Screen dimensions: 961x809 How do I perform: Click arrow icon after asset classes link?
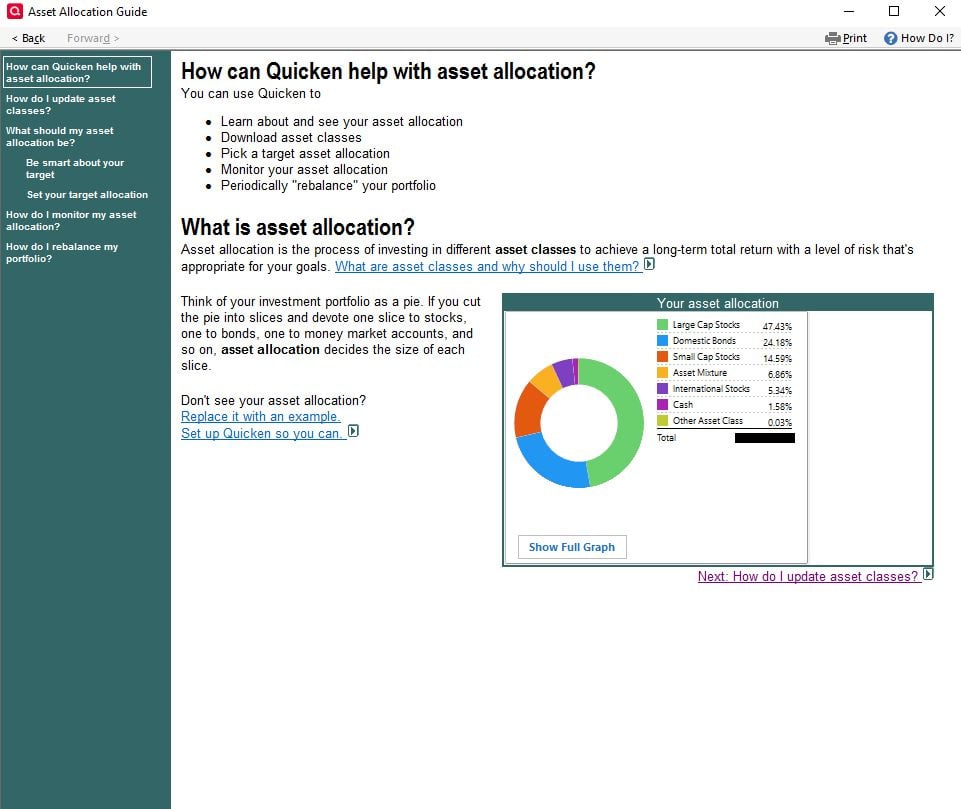[x=650, y=264]
